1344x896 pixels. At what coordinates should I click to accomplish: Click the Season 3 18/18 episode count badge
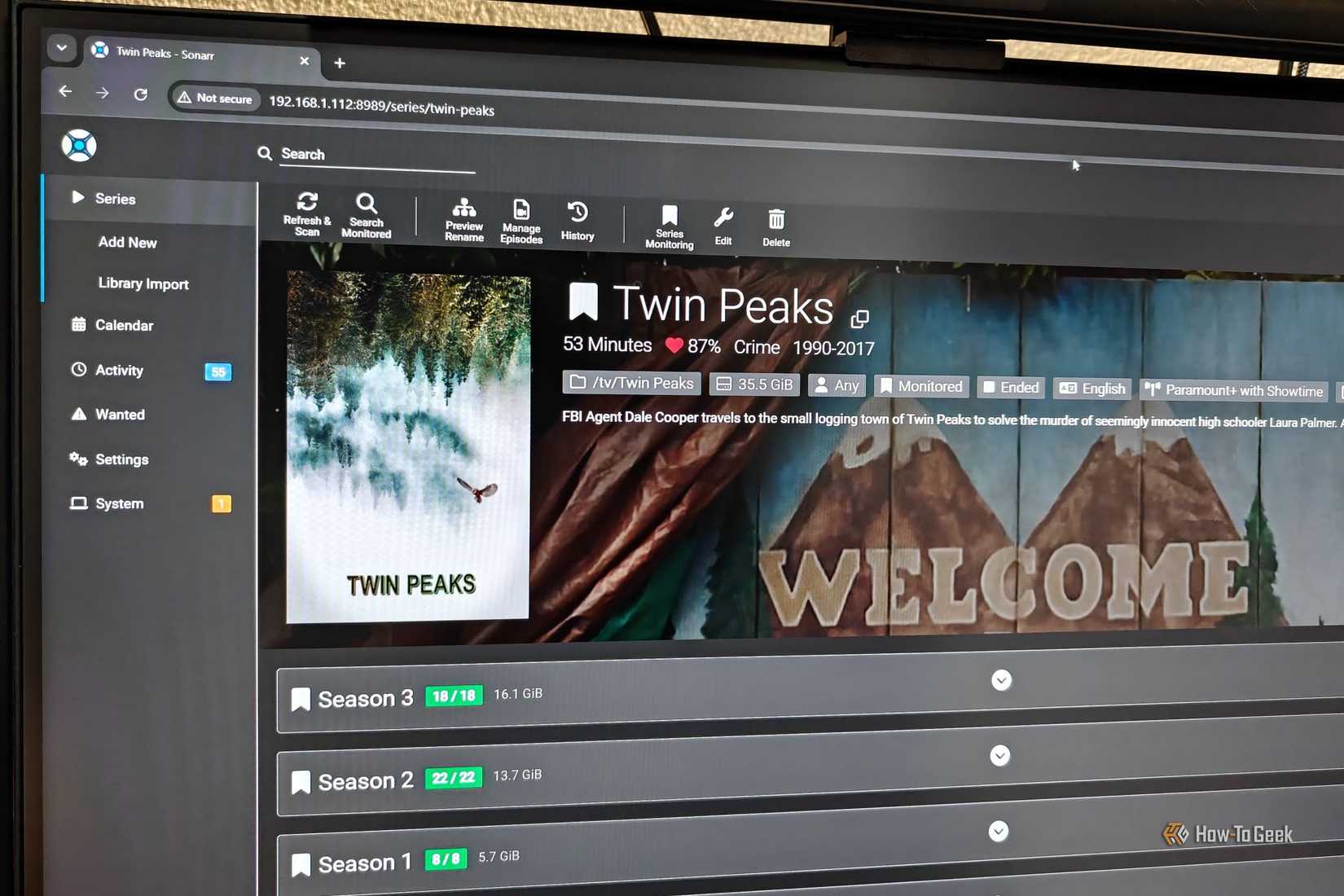click(x=454, y=696)
